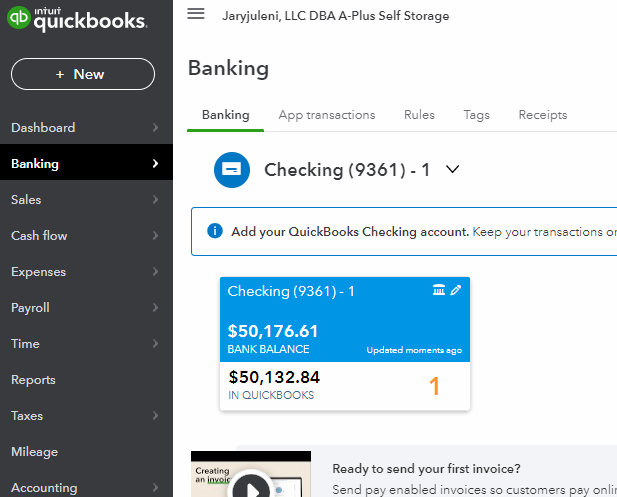Expand the Payroll sidebar chevron
The image size is (617, 497).
point(155,307)
